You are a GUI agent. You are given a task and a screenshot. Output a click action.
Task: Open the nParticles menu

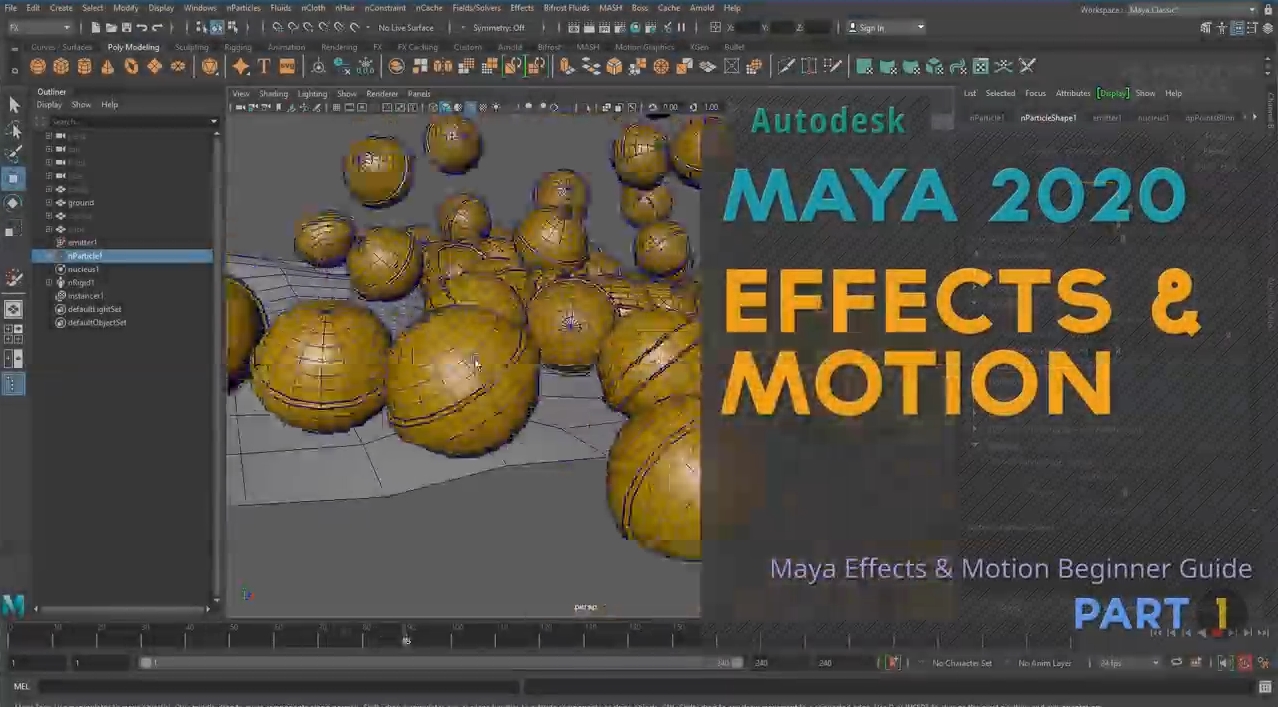243,8
